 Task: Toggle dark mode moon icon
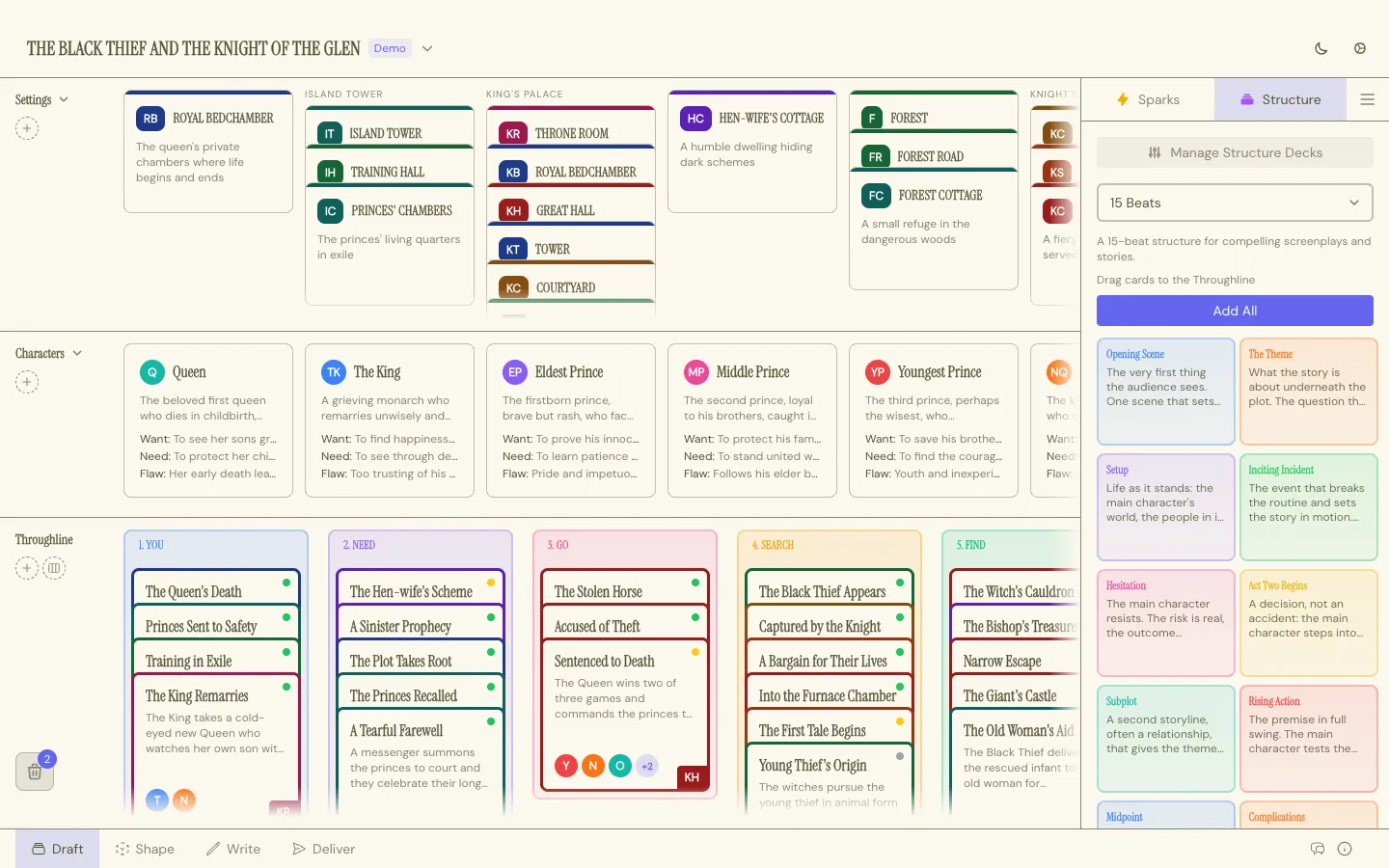pos(1321,48)
